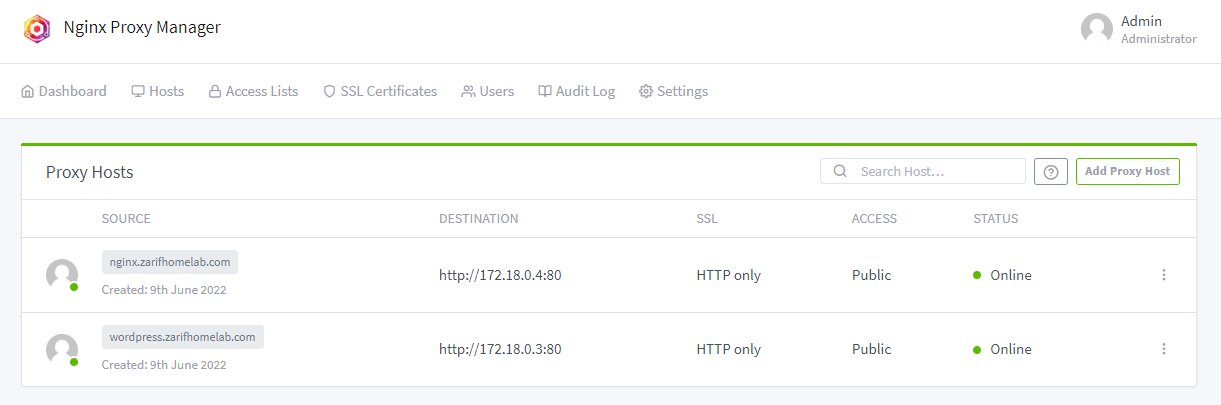Click the help question mark icon

tap(1050, 172)
